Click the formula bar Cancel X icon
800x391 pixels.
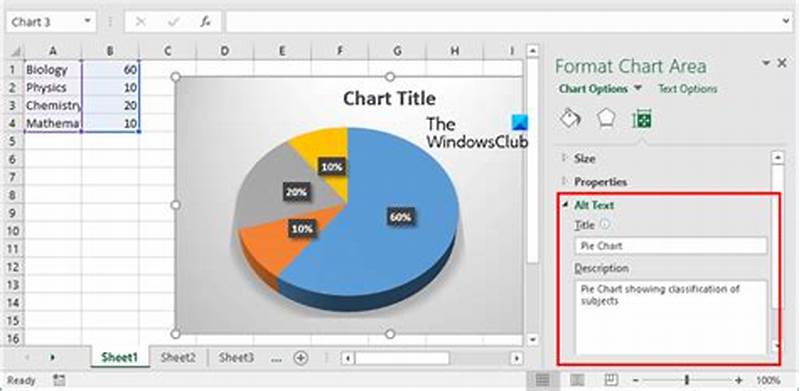pos(140,21)
